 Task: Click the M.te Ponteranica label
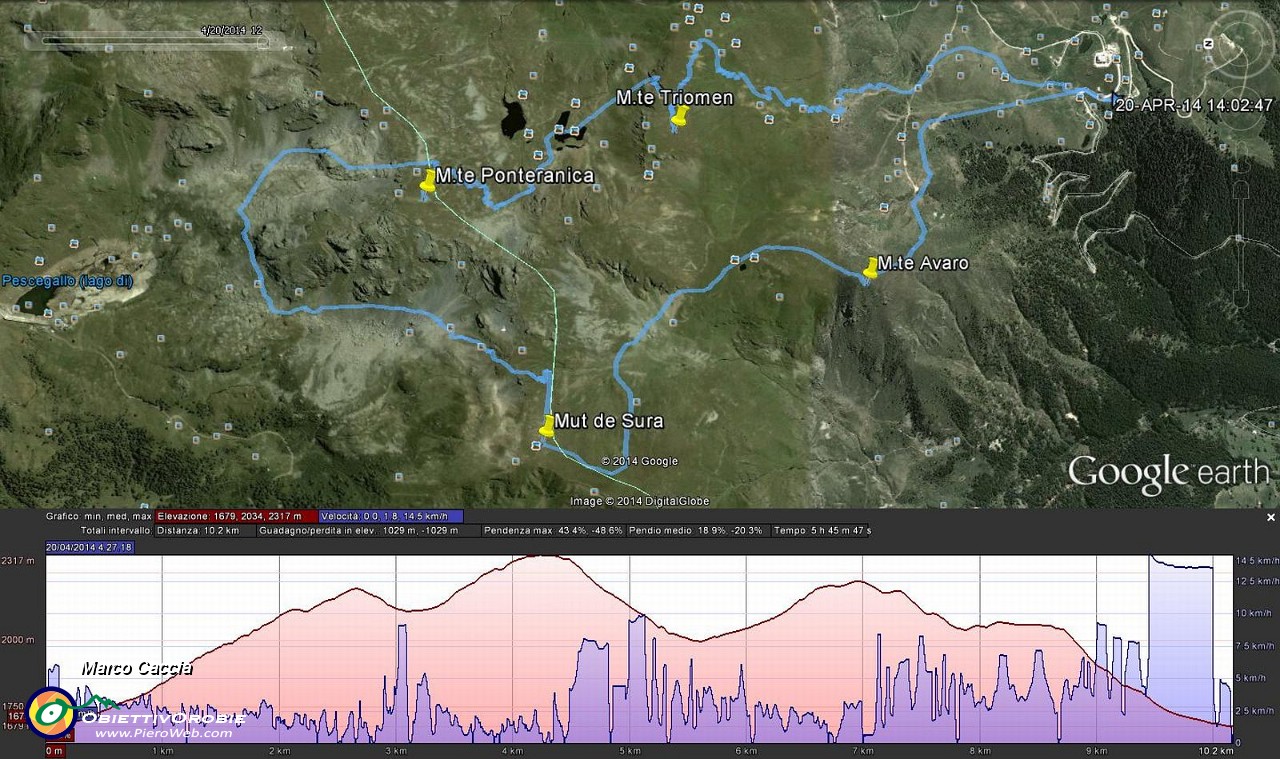515,175
